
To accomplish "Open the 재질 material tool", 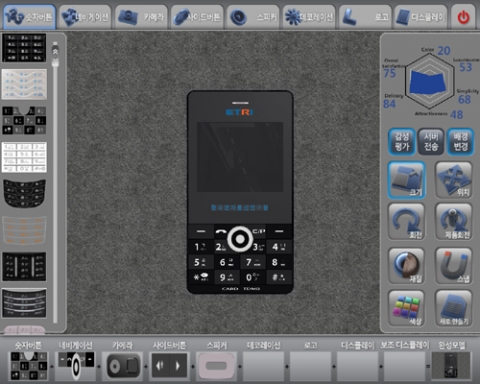I will [406, 266].
